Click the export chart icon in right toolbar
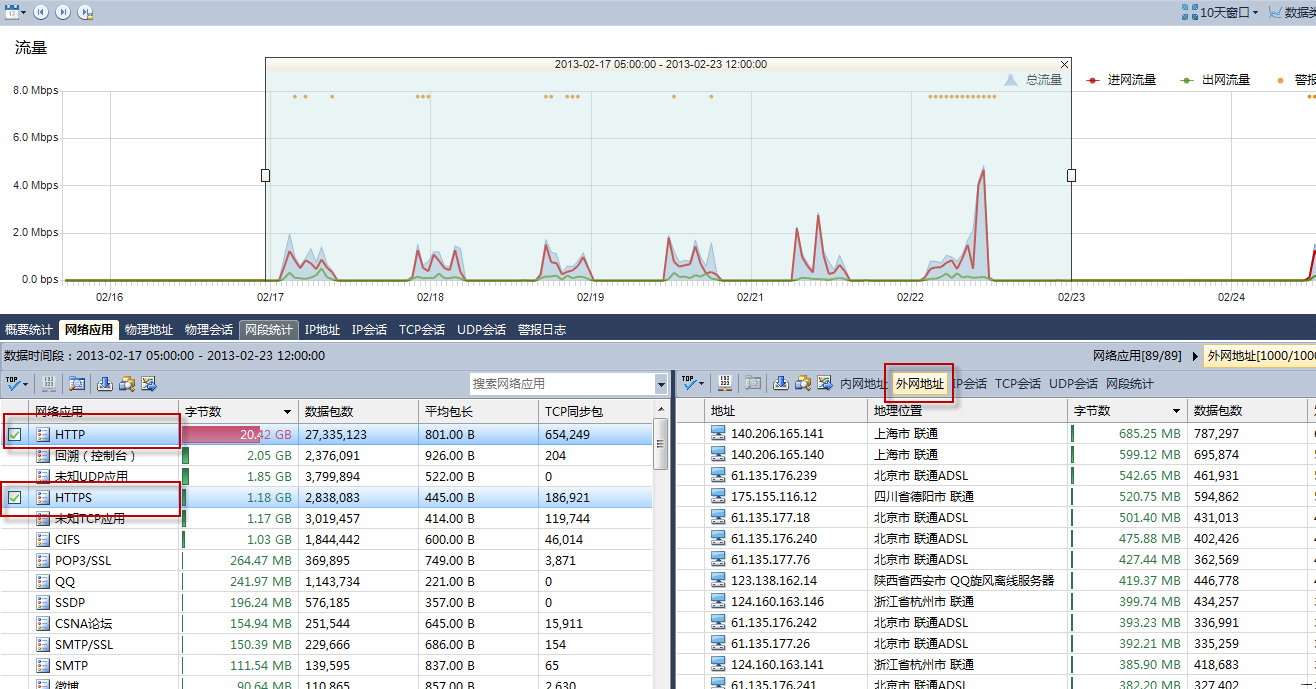The image size is (1316, 689). click(825, 383)
